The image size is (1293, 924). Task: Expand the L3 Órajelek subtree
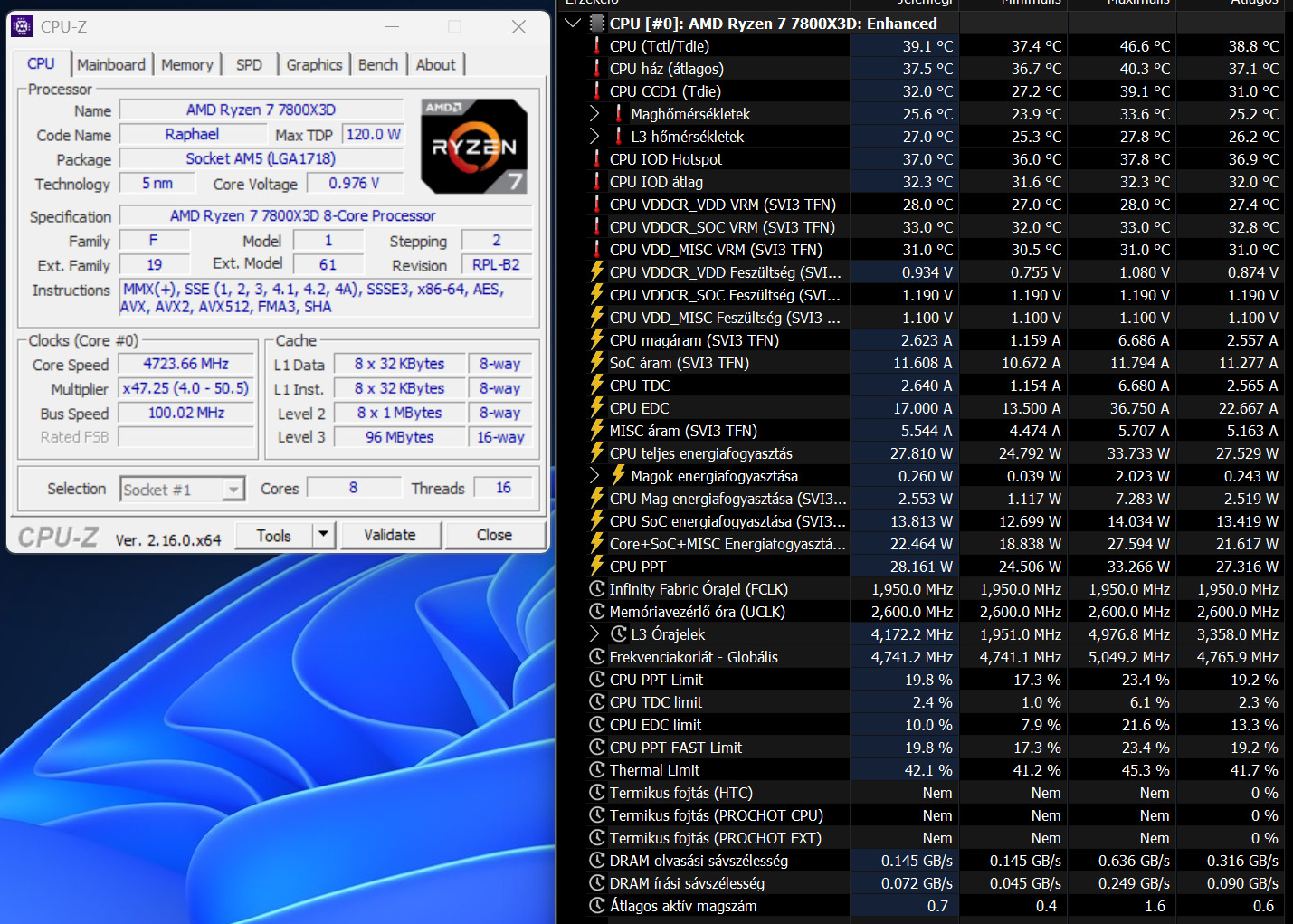(594, 633)
